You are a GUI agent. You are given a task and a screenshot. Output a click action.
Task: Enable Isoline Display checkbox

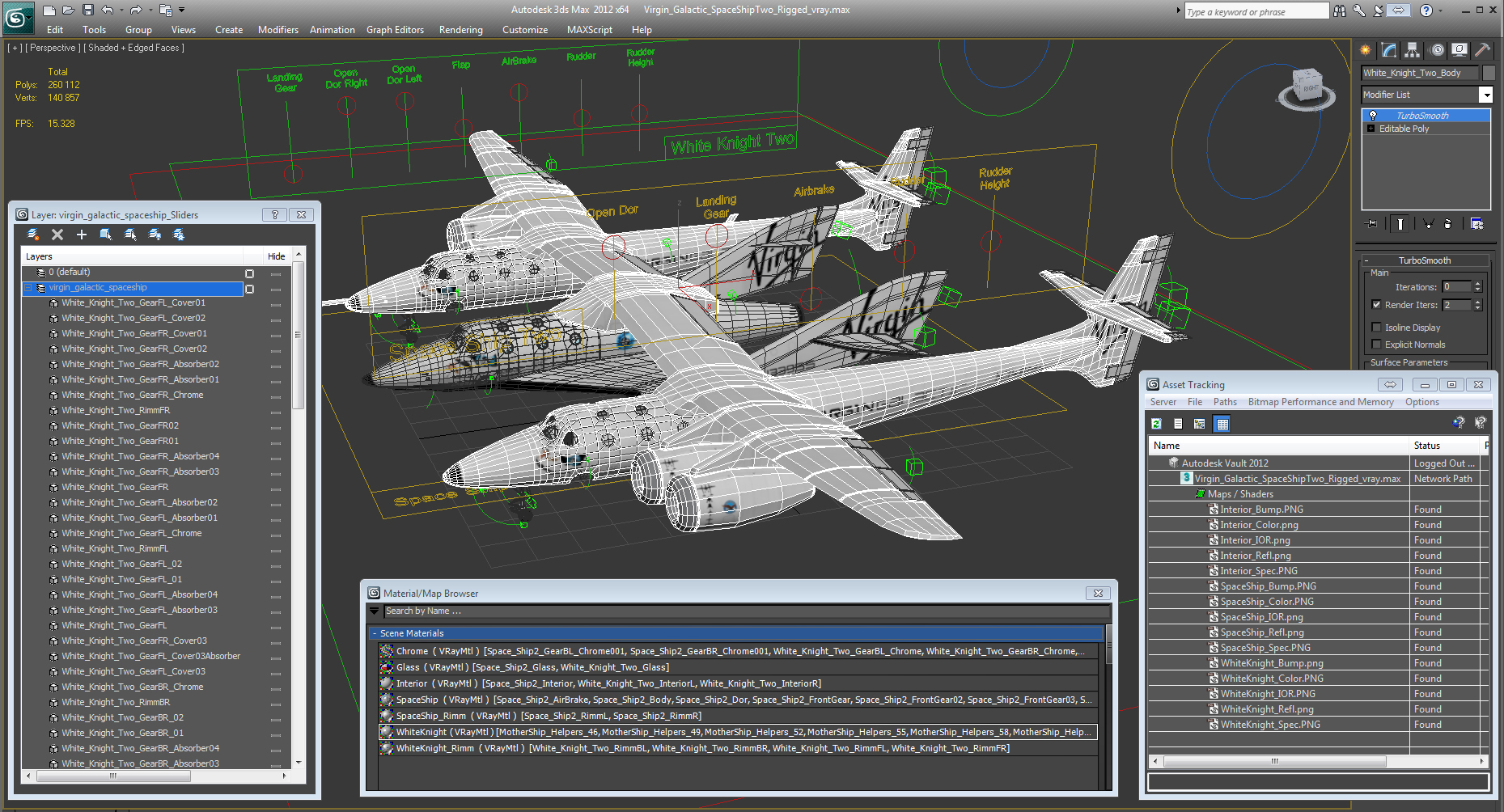[1376, 328]
